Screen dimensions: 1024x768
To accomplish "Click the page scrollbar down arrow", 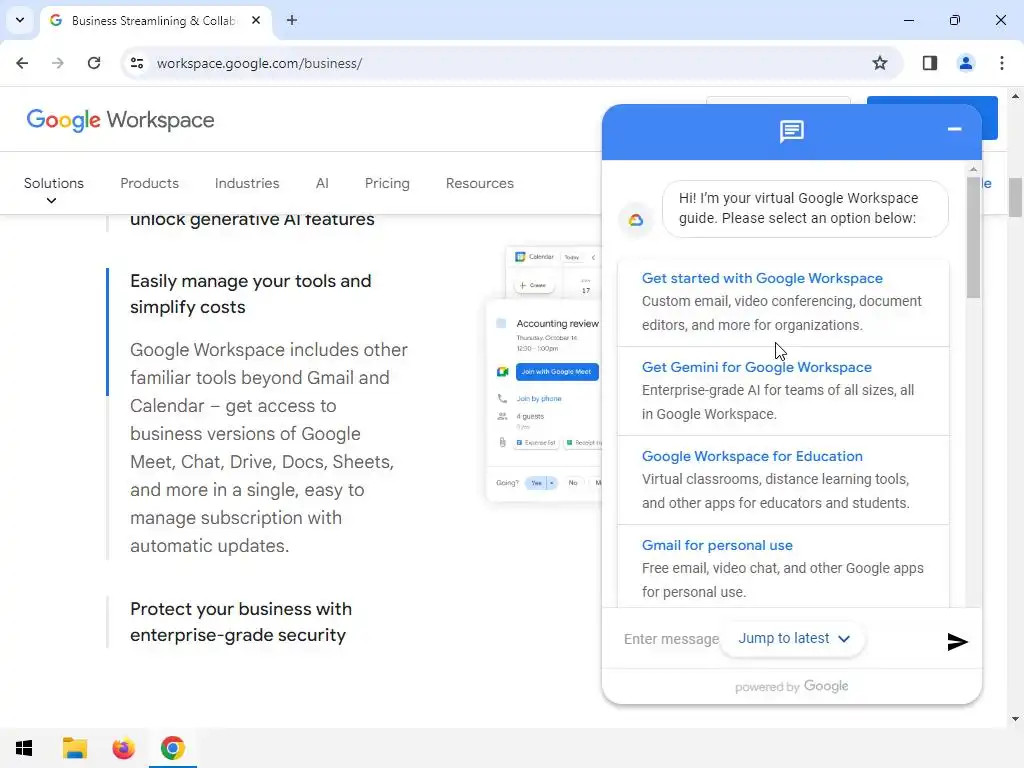I will pos(1015,719).
